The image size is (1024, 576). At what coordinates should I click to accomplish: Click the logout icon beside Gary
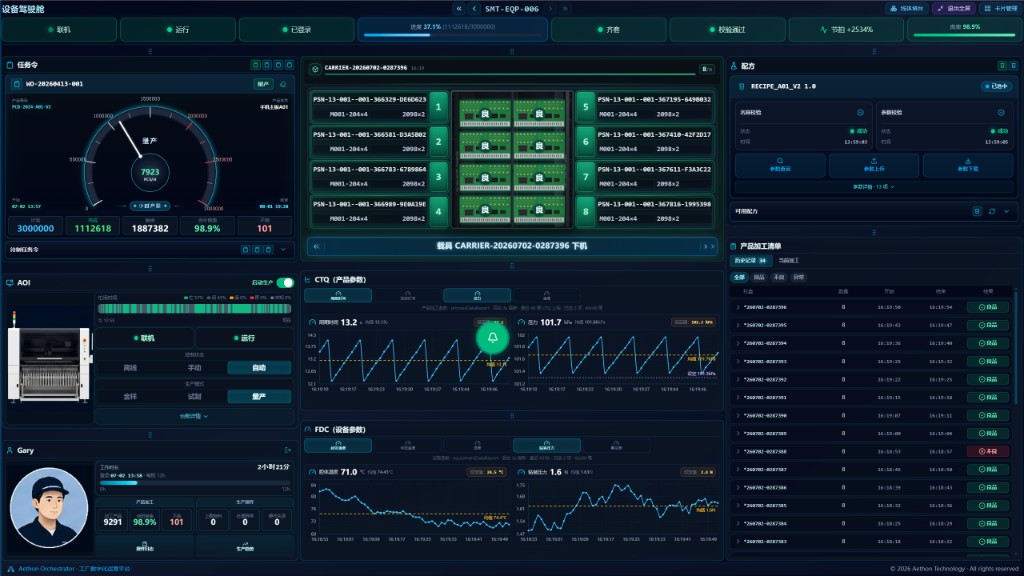point(288,450)
